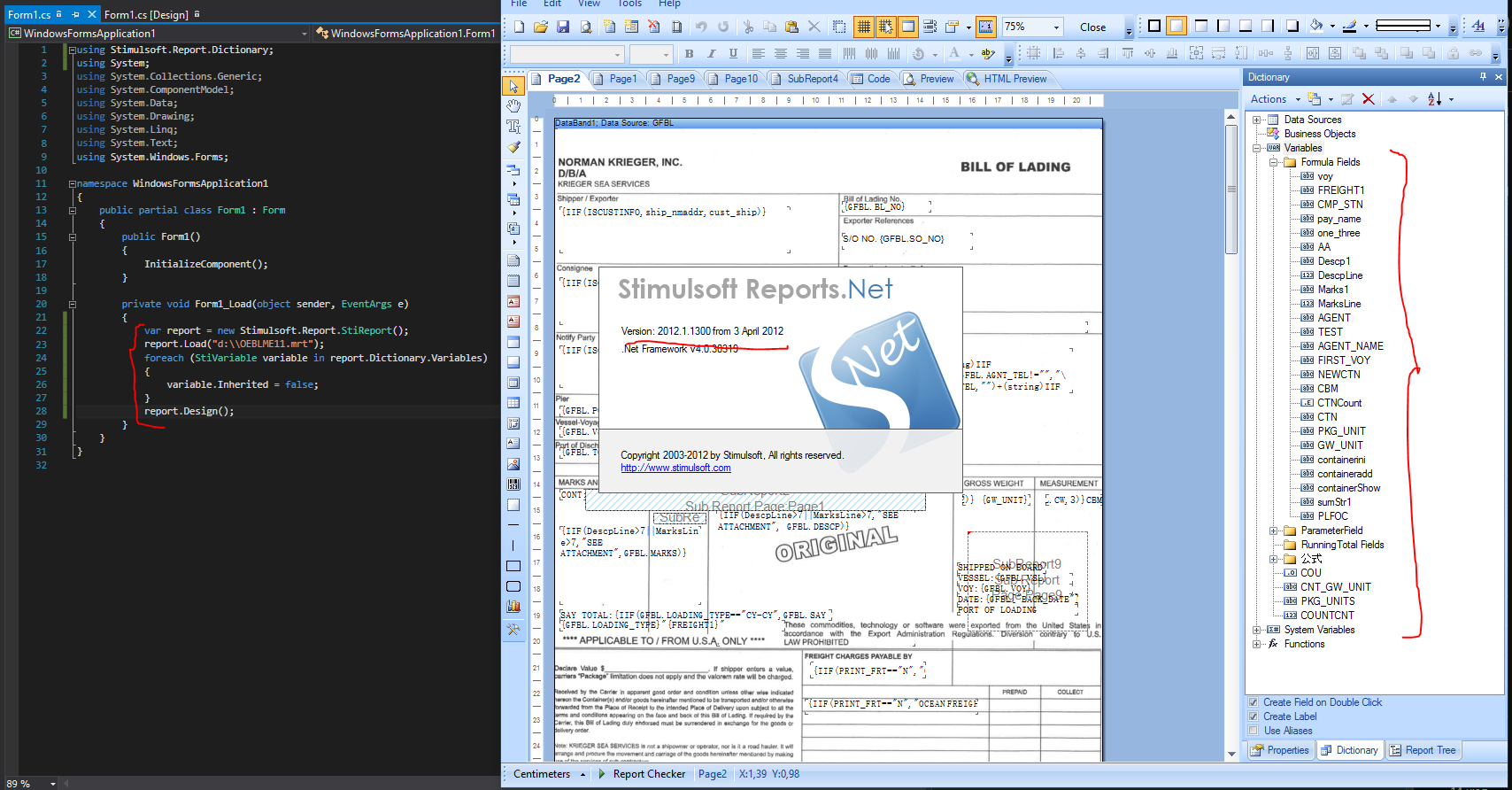This screenshot has height=790, width=1512.
Task: Pick the Chart component in the toolbox
Action: [513, 607]
